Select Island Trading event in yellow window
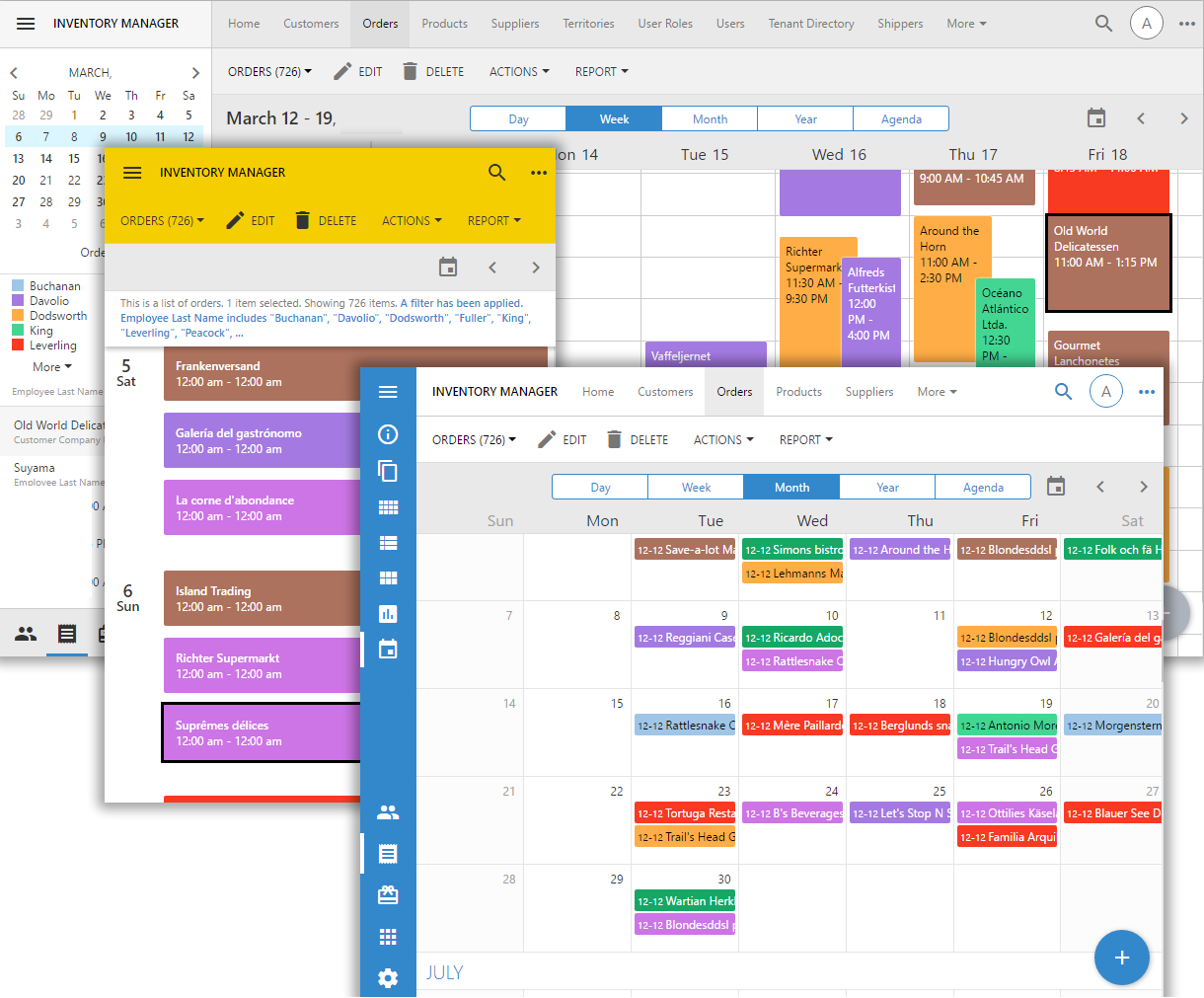 coord(262,598)
